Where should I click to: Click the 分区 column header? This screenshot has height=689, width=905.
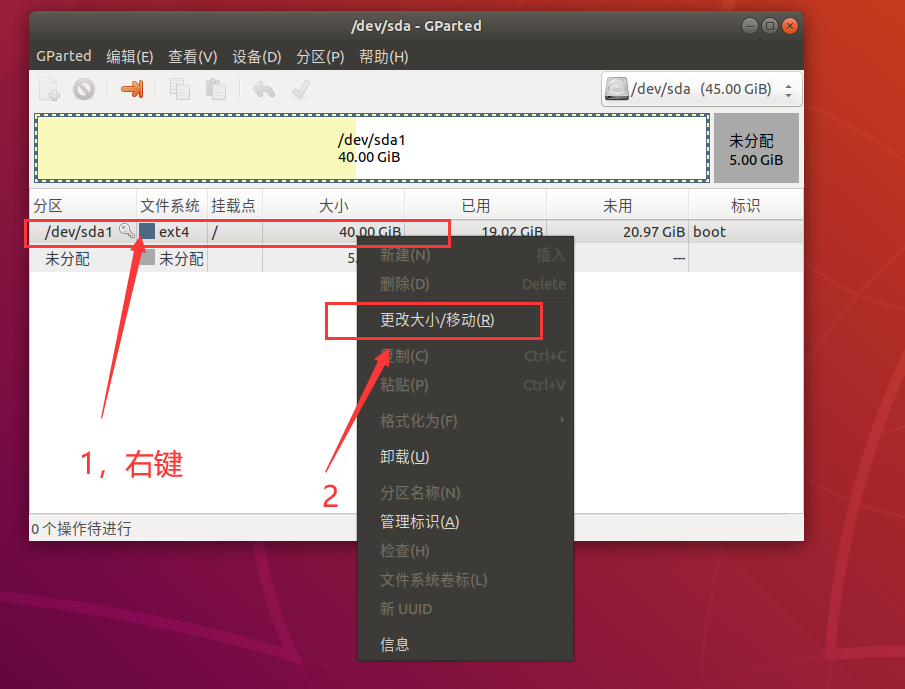[x=83, y=205]
